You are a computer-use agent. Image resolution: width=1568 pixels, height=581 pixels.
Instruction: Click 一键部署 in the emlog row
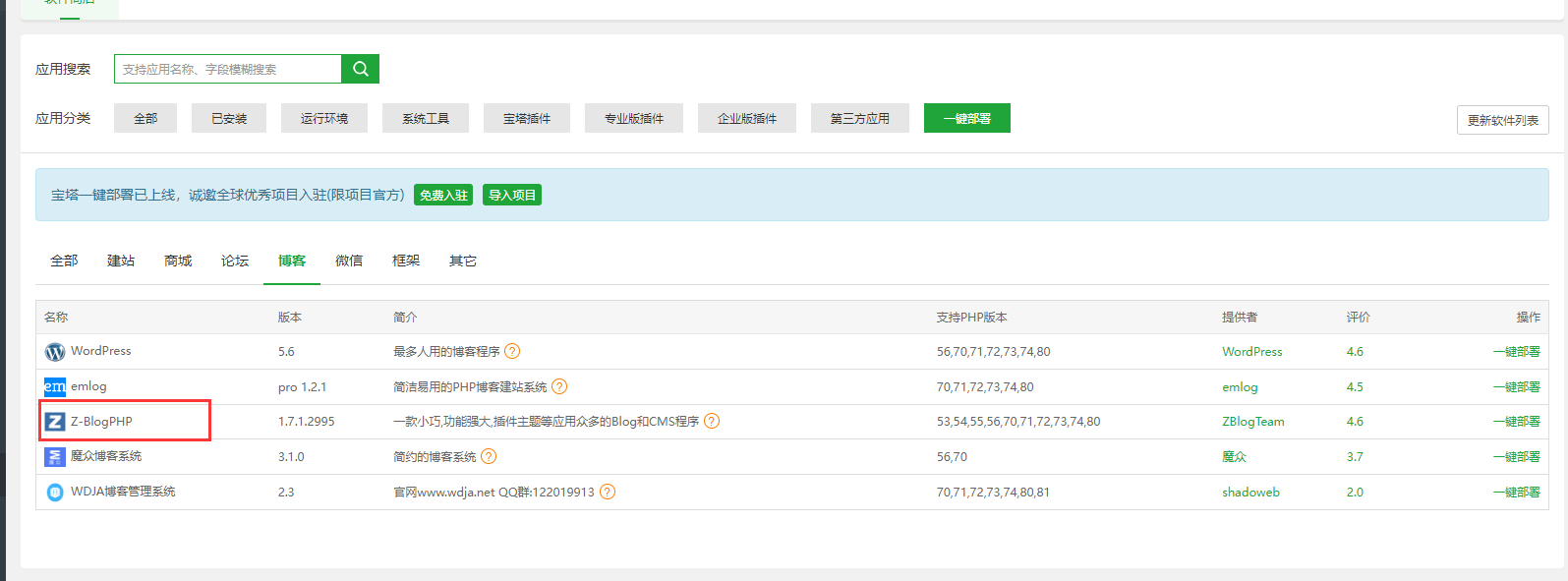pos(1517,386)
